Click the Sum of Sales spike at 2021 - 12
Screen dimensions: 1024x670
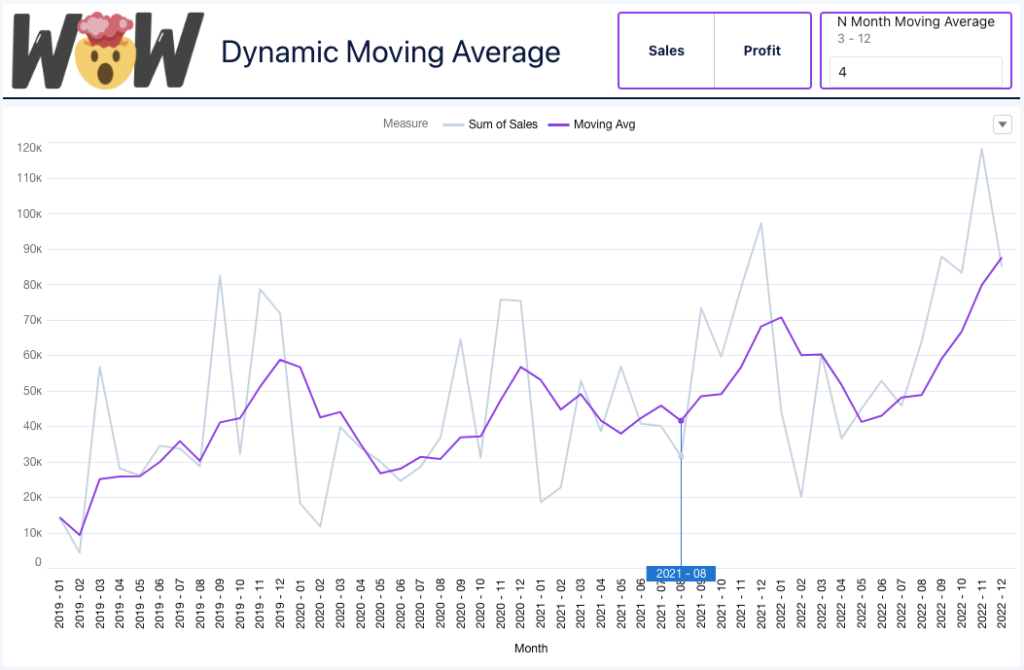click(761, 223)
